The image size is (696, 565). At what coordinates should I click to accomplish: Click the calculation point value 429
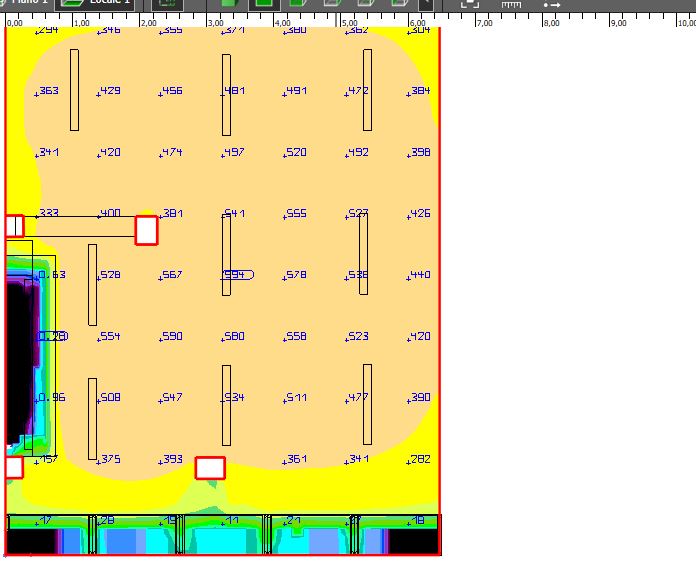(110, 91)
